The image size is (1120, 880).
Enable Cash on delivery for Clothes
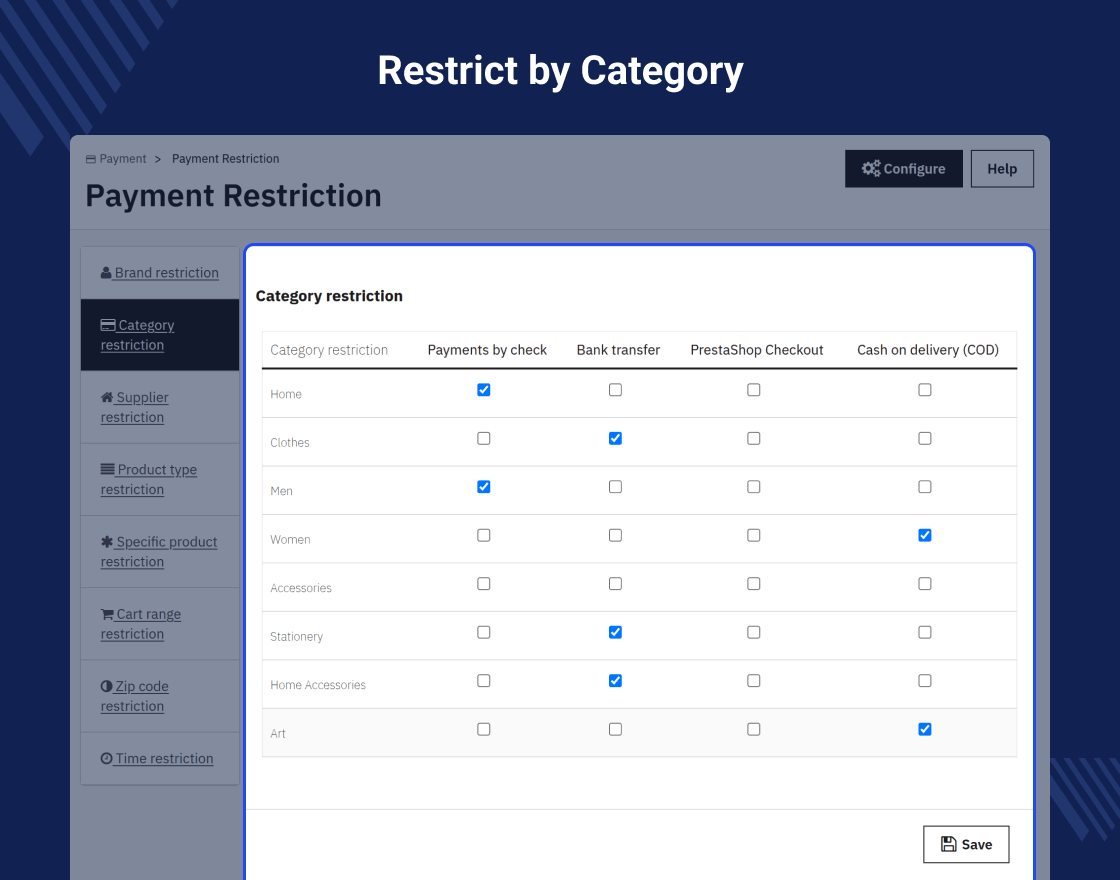click(x=925, y=439)
